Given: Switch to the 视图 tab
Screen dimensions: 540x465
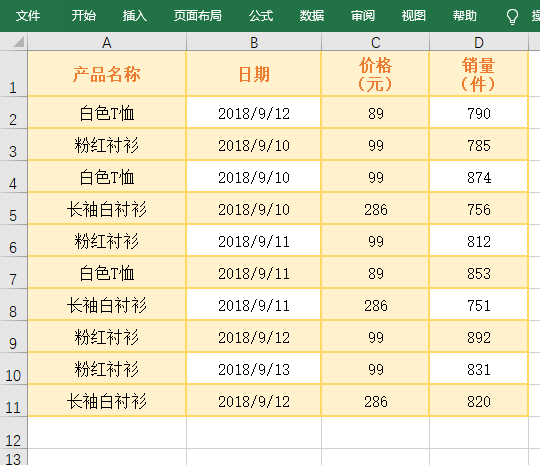Looking at the screenshot, I should [414, 16].
